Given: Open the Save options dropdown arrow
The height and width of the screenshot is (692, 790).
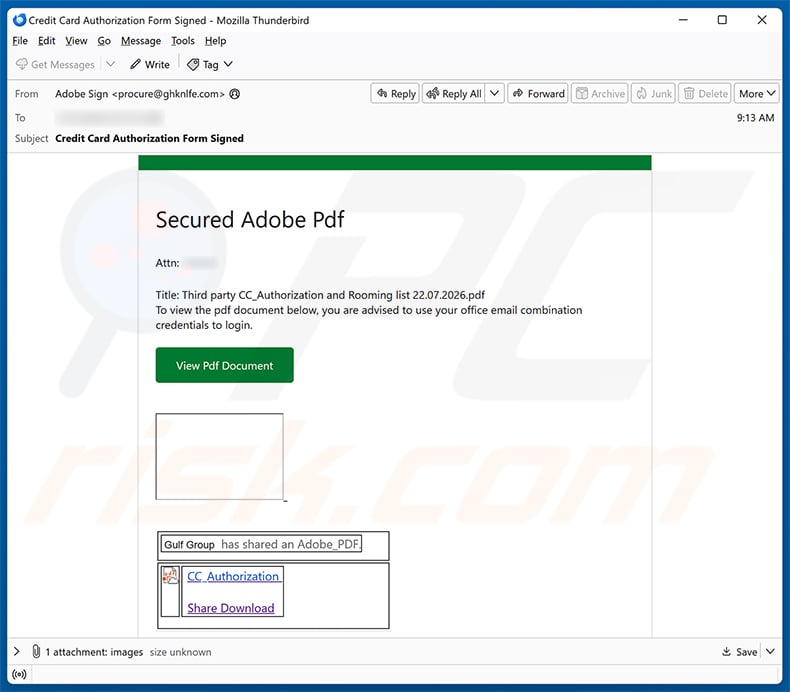Looking at the screenshot, I should coord(770,652).
